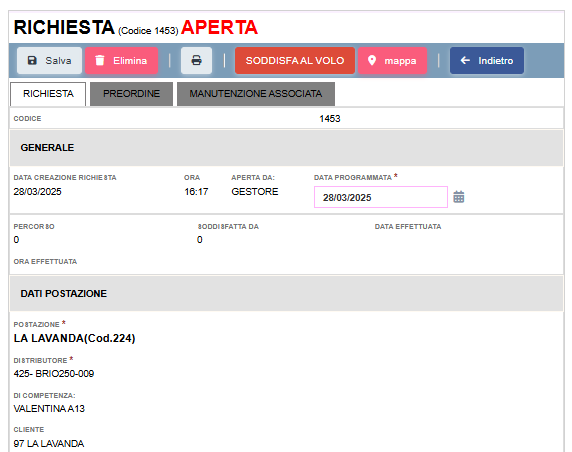Viewport: 572px width, 452px height.
Task: Save the request with Salva
Action: [49, 61]
